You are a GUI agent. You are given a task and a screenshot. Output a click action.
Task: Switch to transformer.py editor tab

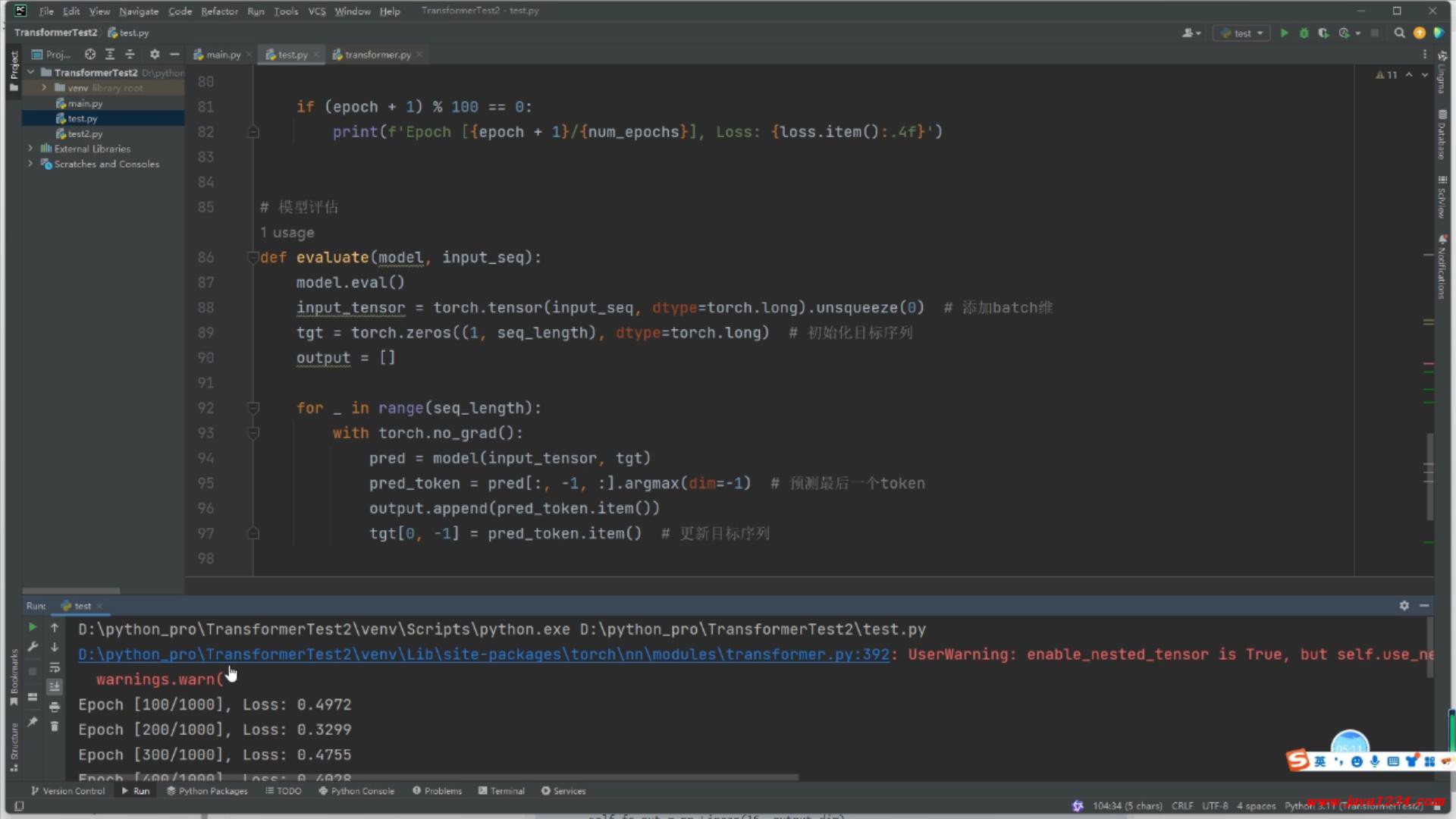[x=377, y=55]
